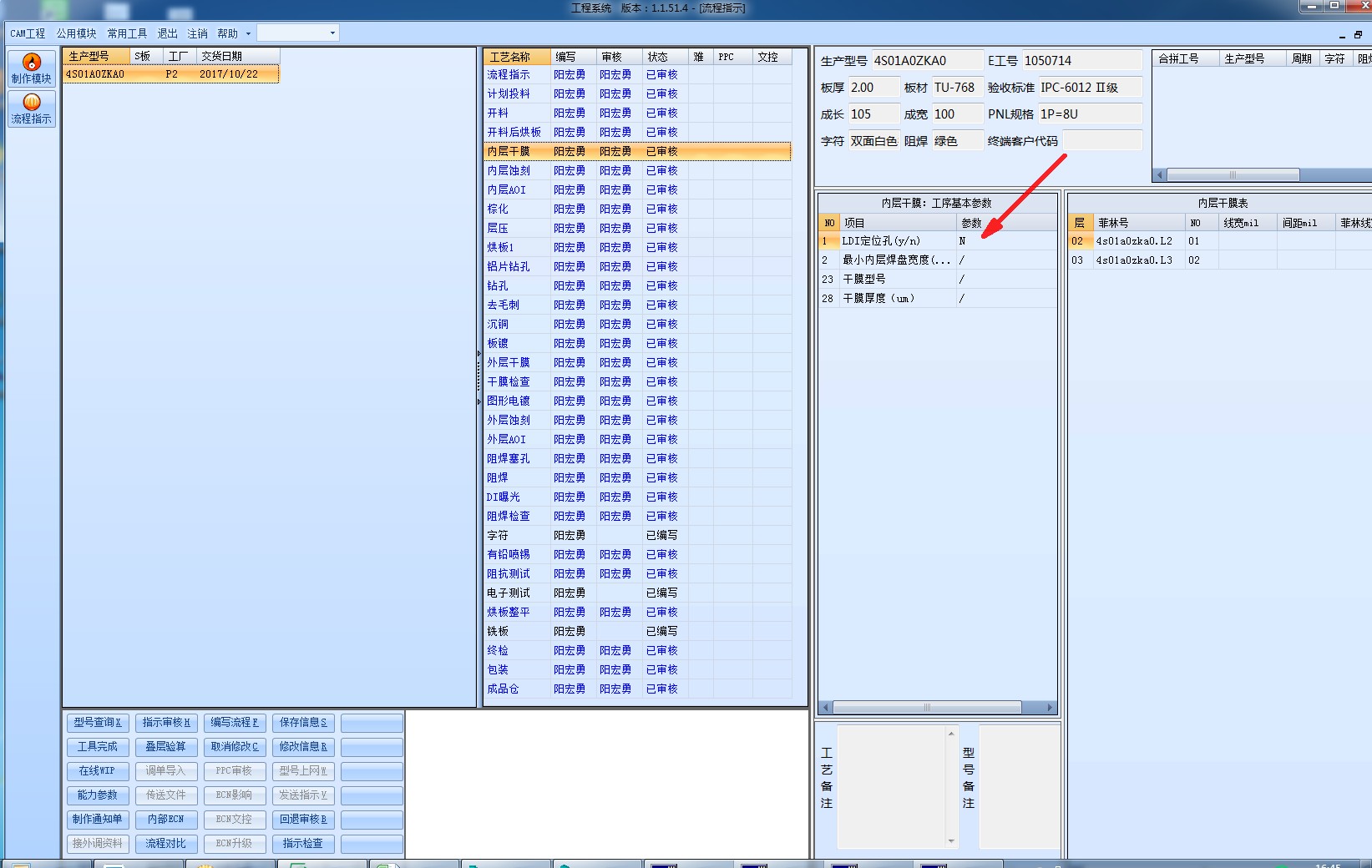Image resolution: width=1372 pixels, height=868 pixels.
Task: Click the 状态 column header
Action: pos(665,57)
